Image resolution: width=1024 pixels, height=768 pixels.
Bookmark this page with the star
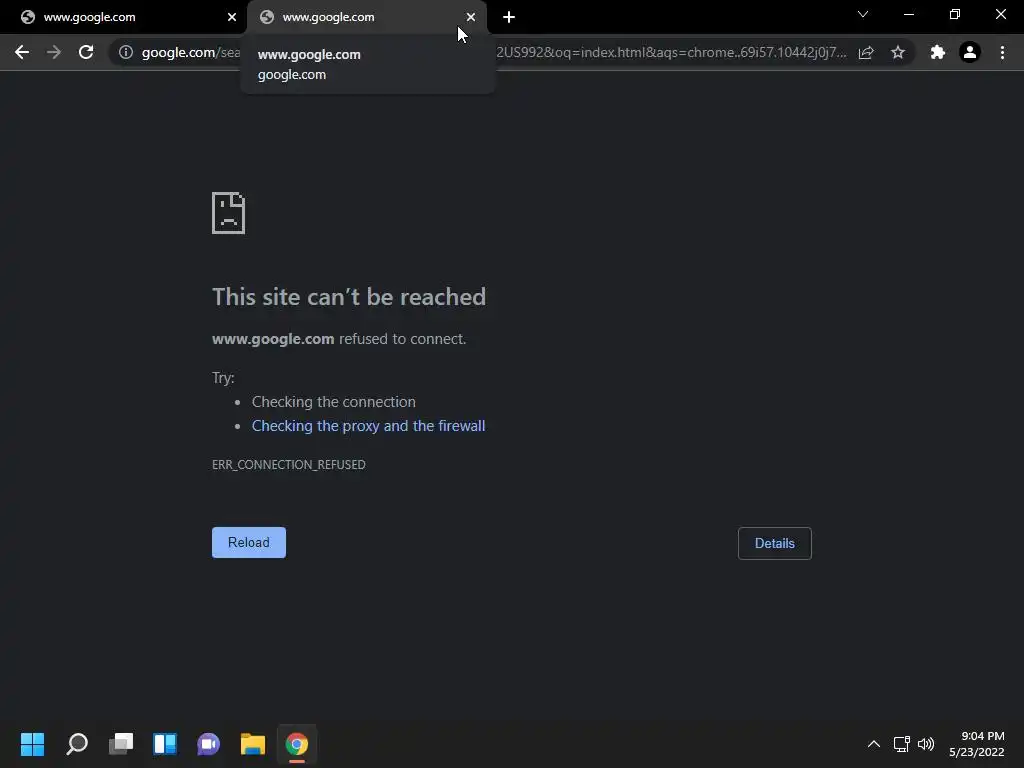(898, 52)
